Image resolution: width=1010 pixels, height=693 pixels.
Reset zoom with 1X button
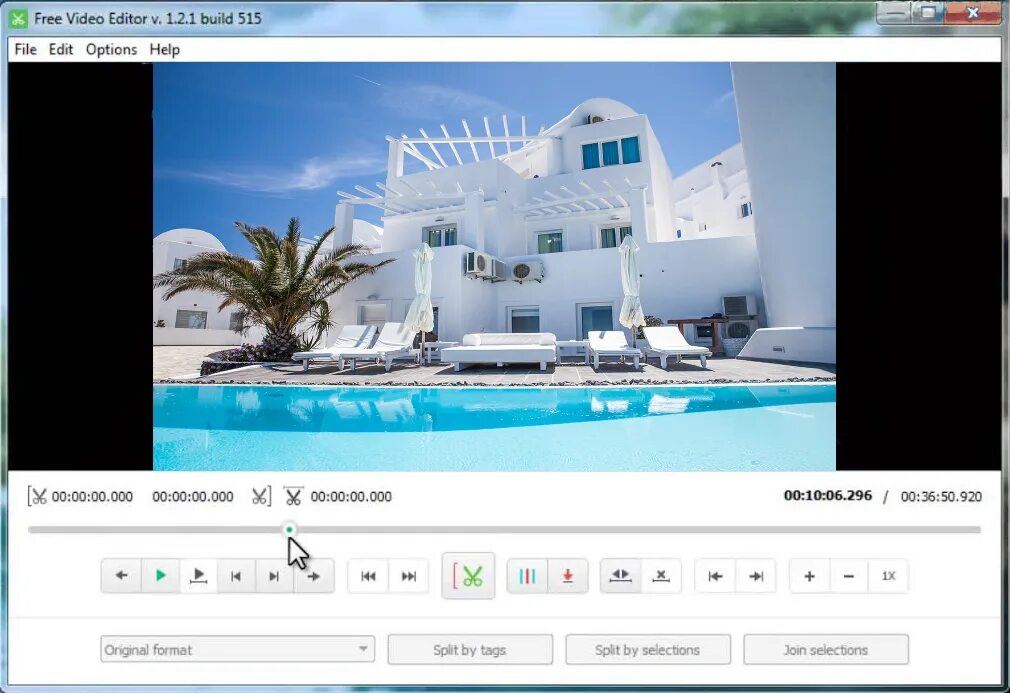pos(888,576)
